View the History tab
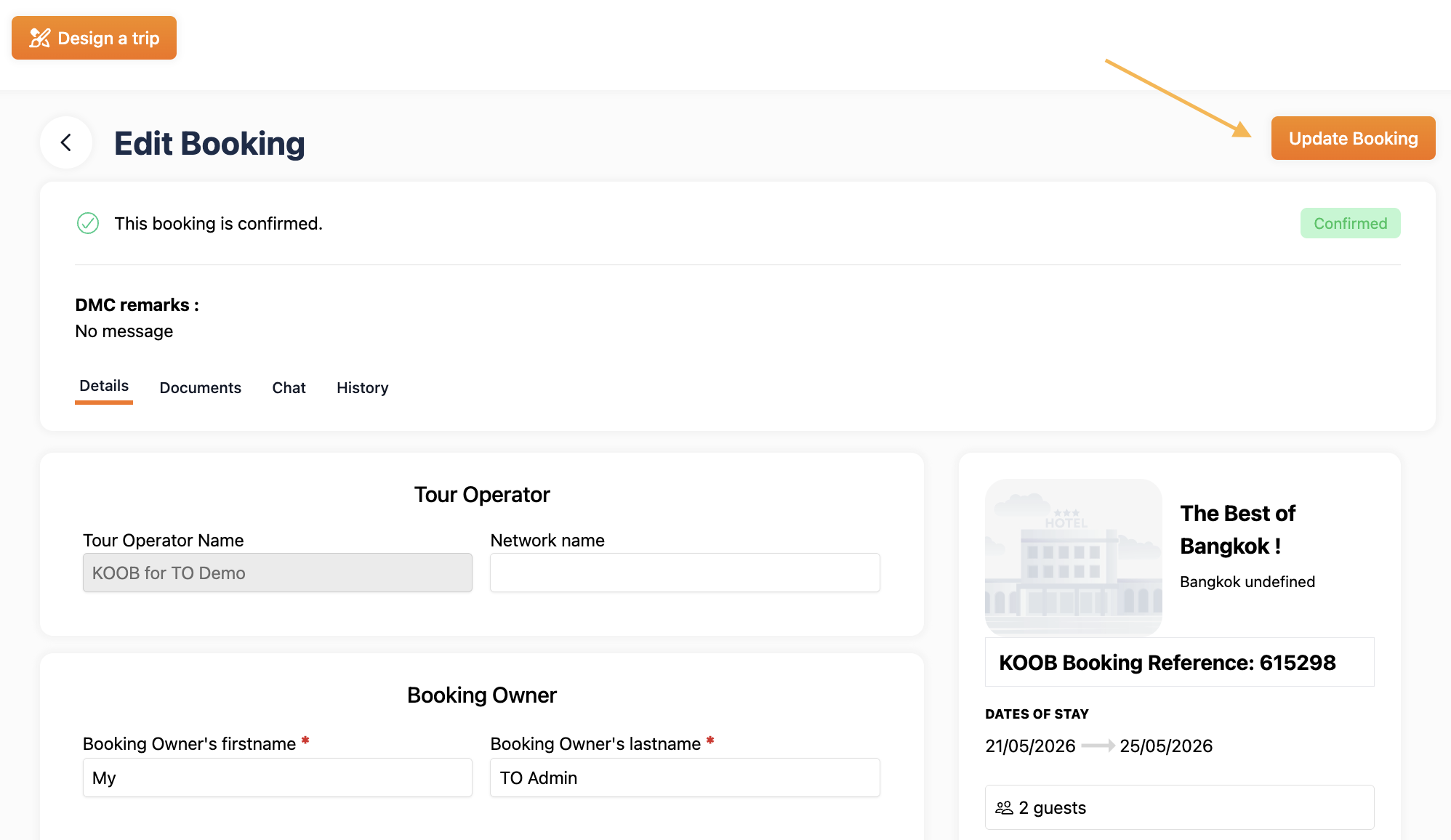The width and height of the screenshot is (1451, 840). tap(362, 387)
